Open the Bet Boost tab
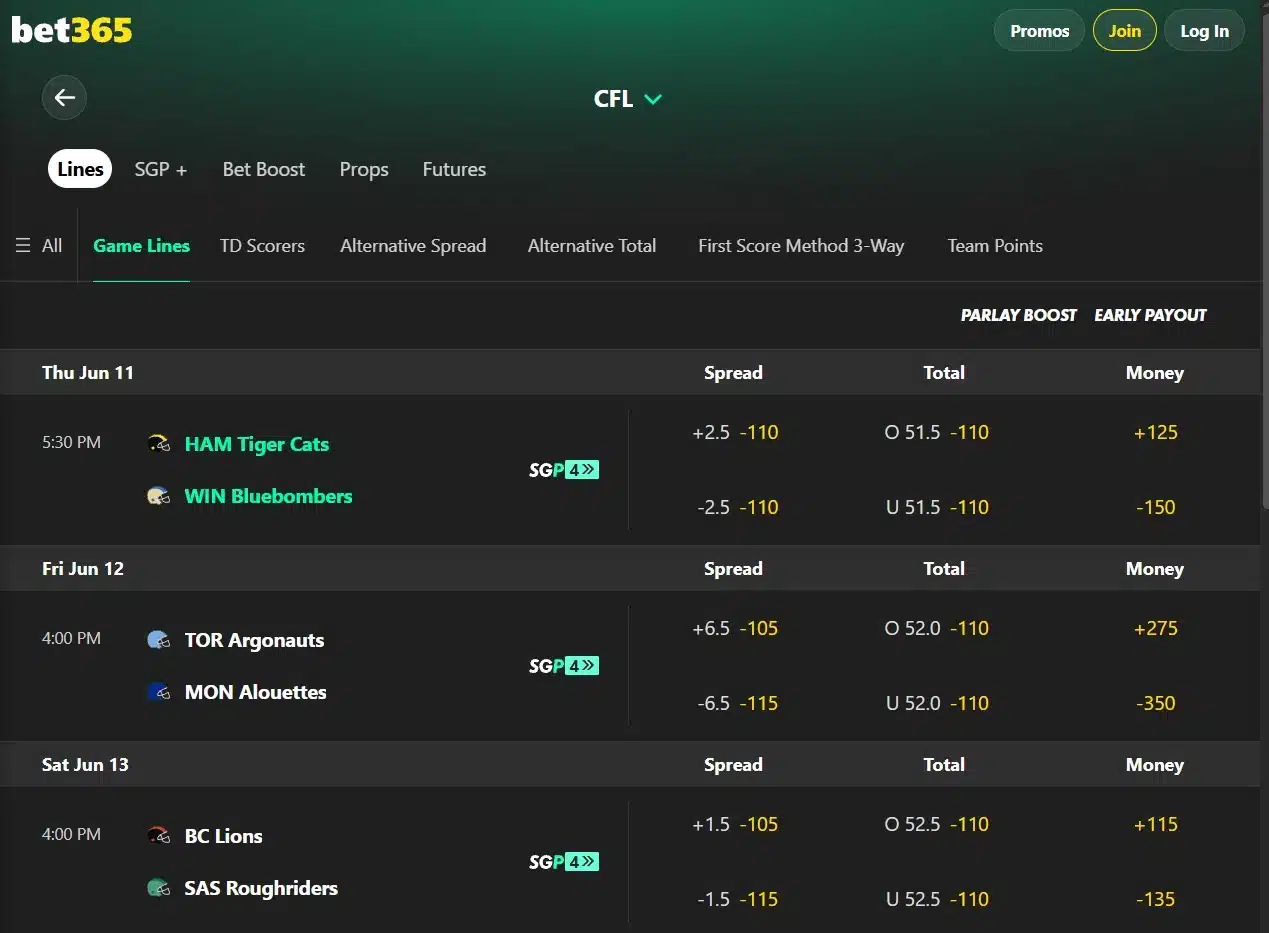The width and height of the screenshot is (1269, 933). pyautogui.click(x=264, y=170)
